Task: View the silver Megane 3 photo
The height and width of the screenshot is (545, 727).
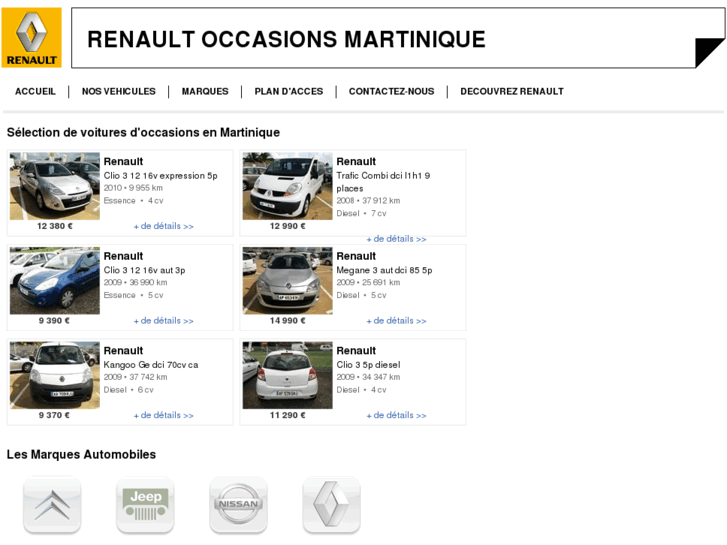Action: click(x=287, y=281)
